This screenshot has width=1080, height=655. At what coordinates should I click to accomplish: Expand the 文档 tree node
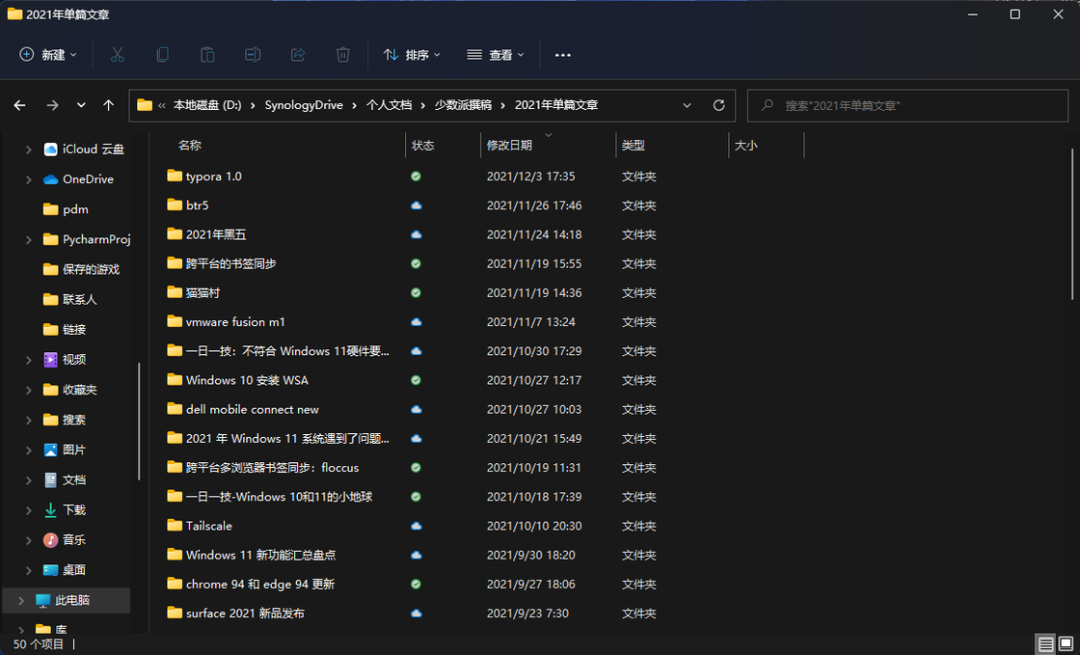(28, 480)
